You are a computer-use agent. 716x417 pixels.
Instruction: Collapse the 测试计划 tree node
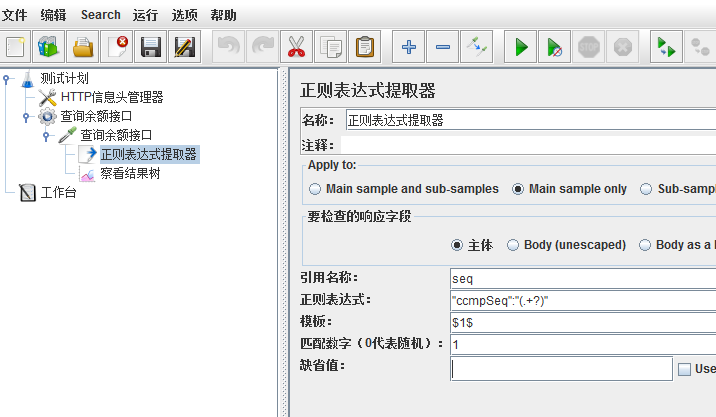[7, 79]
